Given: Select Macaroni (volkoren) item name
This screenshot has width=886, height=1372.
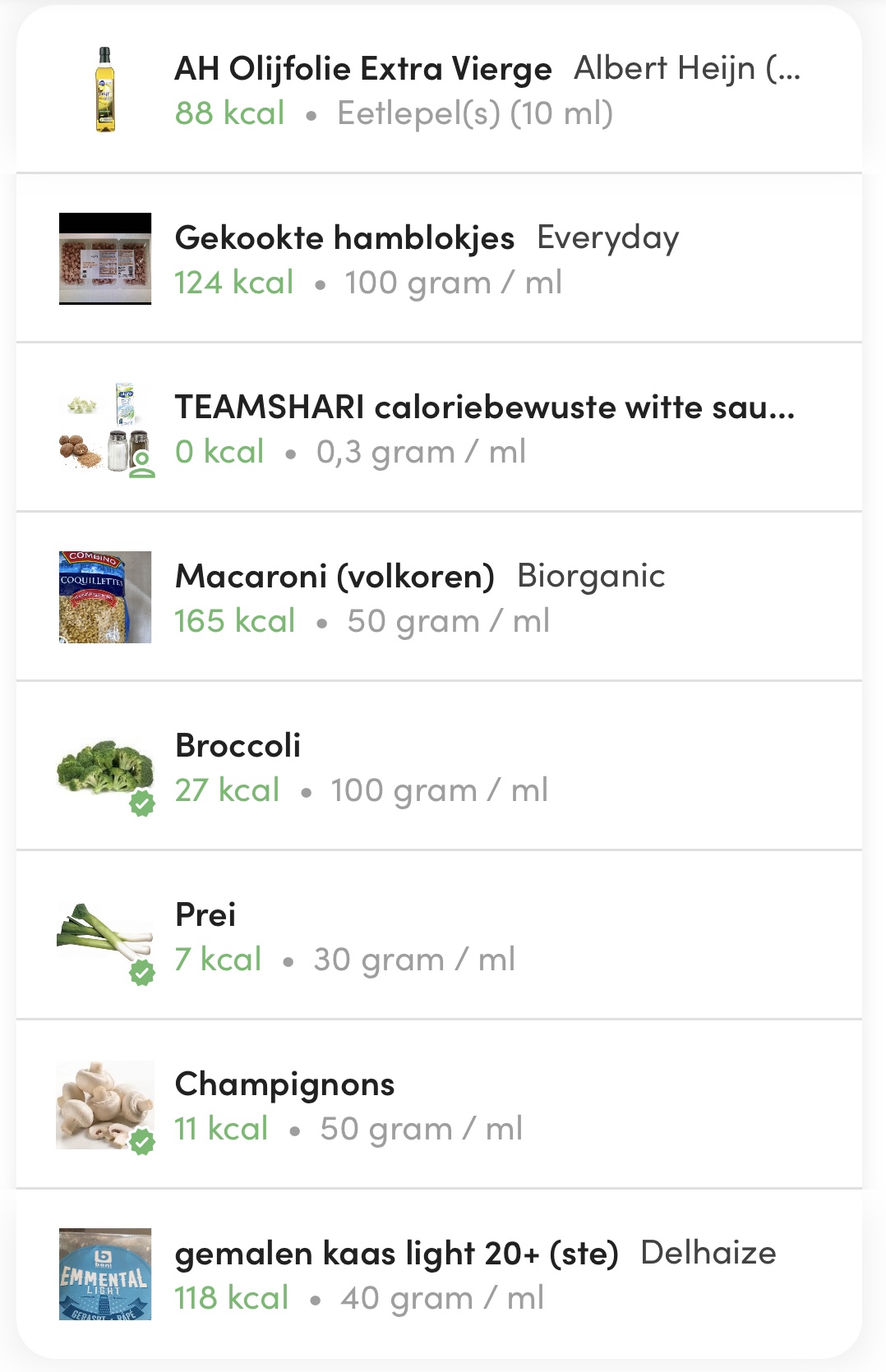Looking at the screenshot, I should (x=335, y=577).
